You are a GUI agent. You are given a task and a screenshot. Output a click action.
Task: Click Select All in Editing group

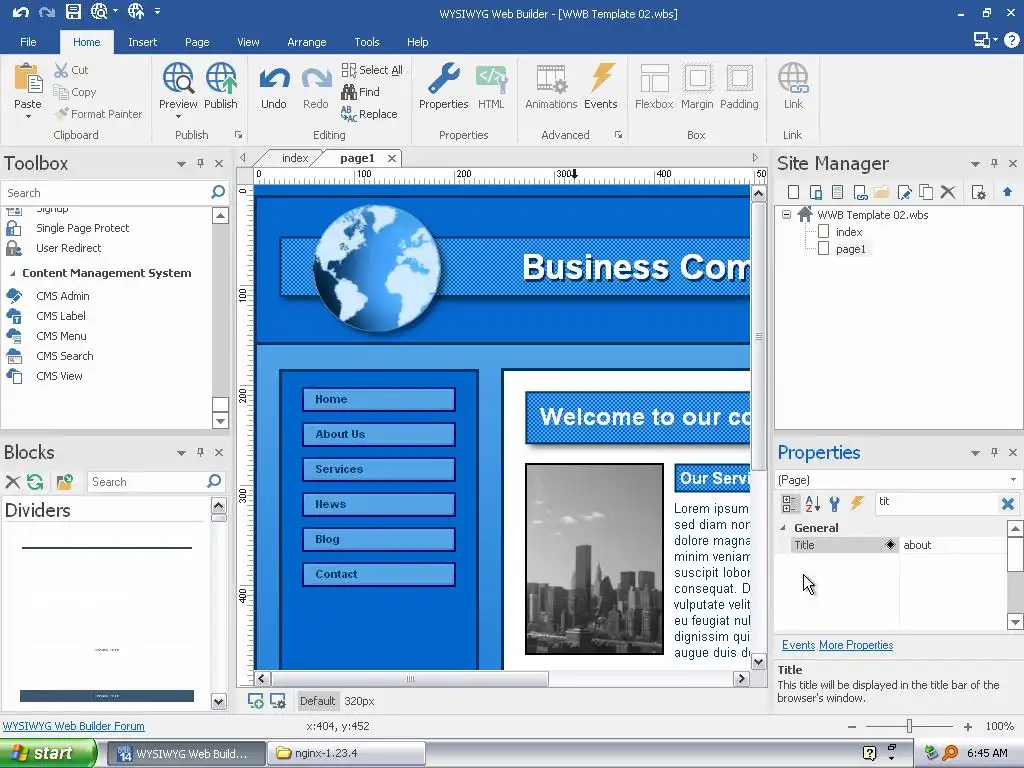click(x=372, y=70)
